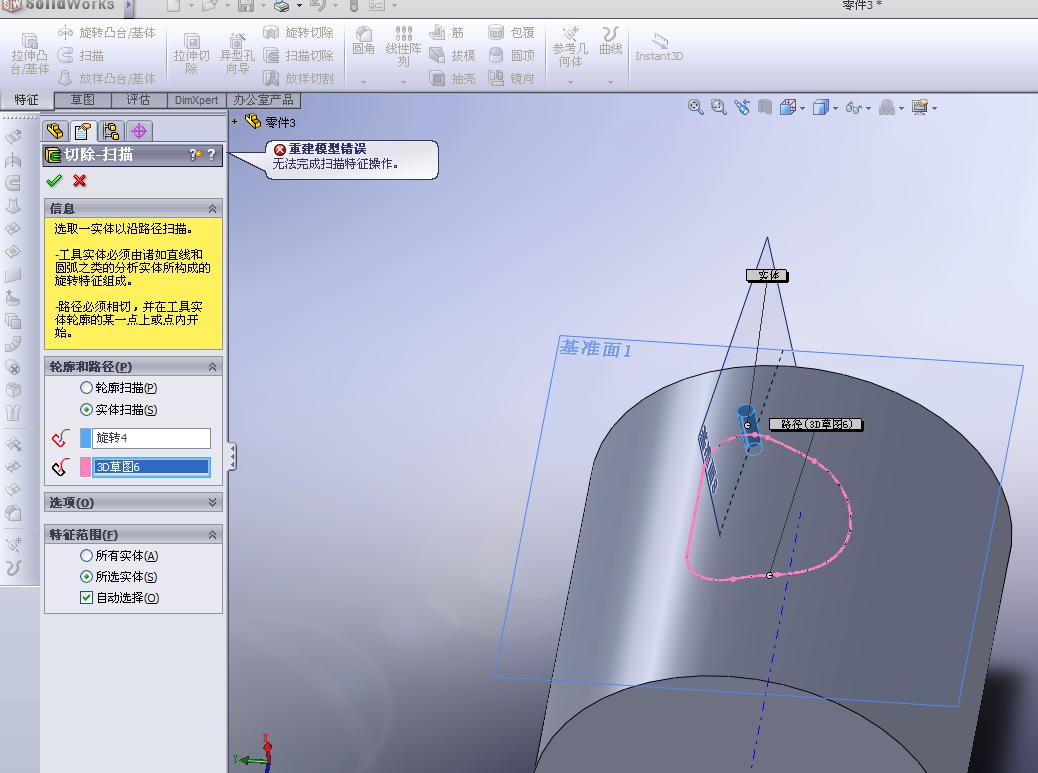
Task: Click the 旋转4 tool body selection field
Action: point(152,437)
